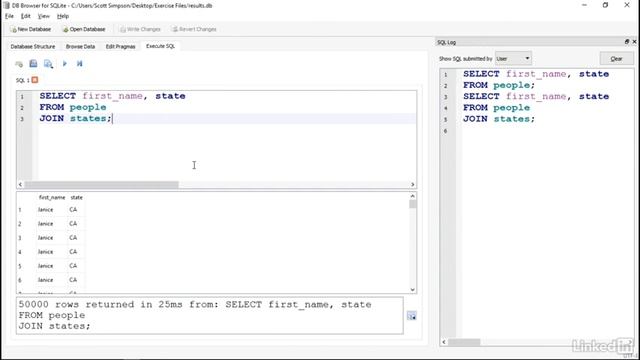Click Revert Changes toolbar button

[x=194, y=29]
